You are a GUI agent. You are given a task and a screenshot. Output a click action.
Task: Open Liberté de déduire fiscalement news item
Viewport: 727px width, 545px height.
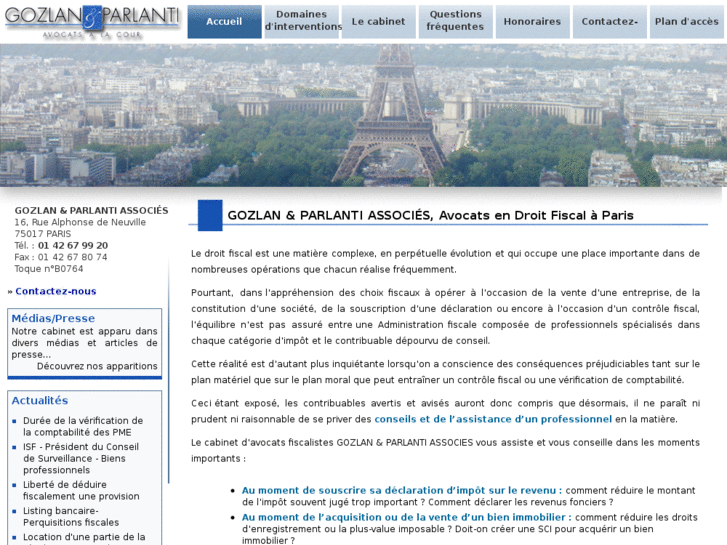pos(81,490)
